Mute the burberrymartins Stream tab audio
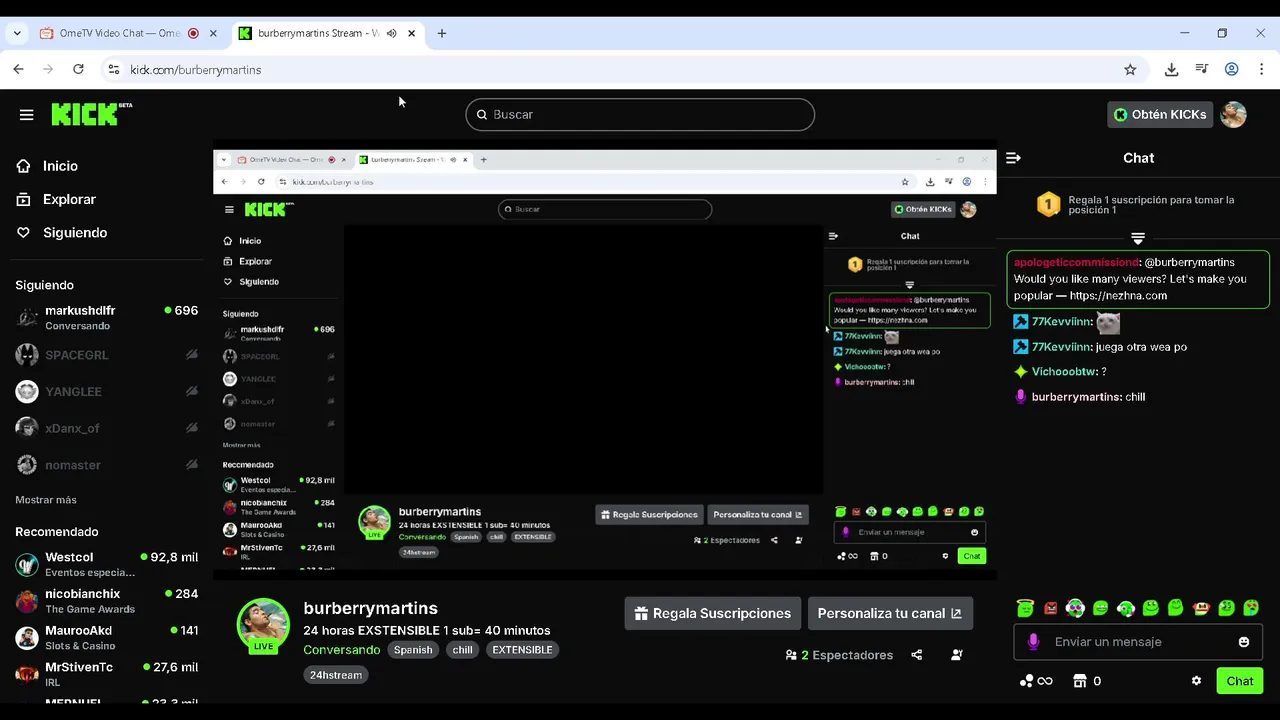Image resolution: width=1280 pixels, height=720 pixels. (x=392, y=33)
